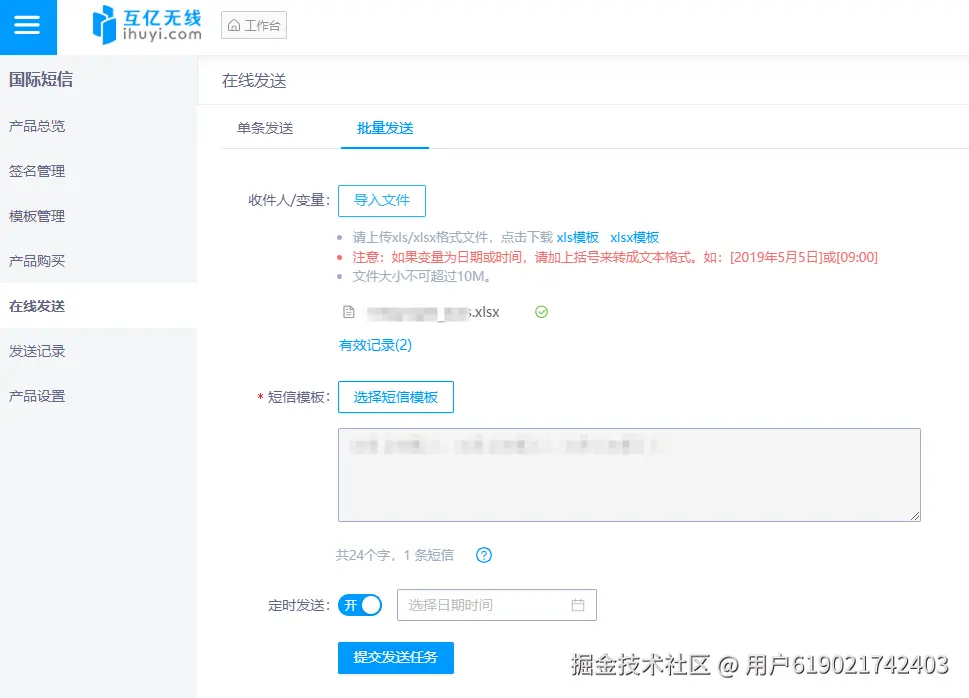Image resolution: width=969 pixels, height=698 pixels.
Task: Click the 在线发送 page title
Action: coord(254,81)
